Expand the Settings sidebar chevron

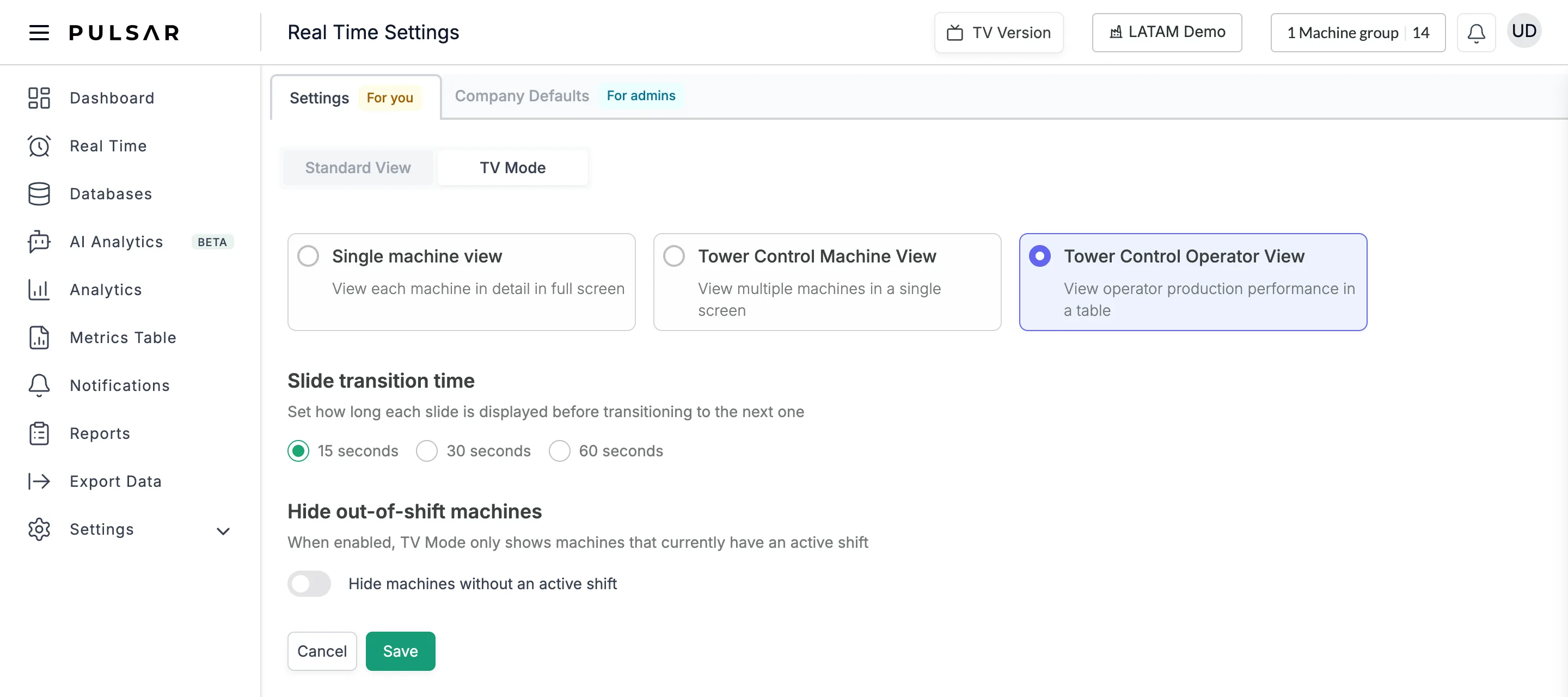pos(223,531)
